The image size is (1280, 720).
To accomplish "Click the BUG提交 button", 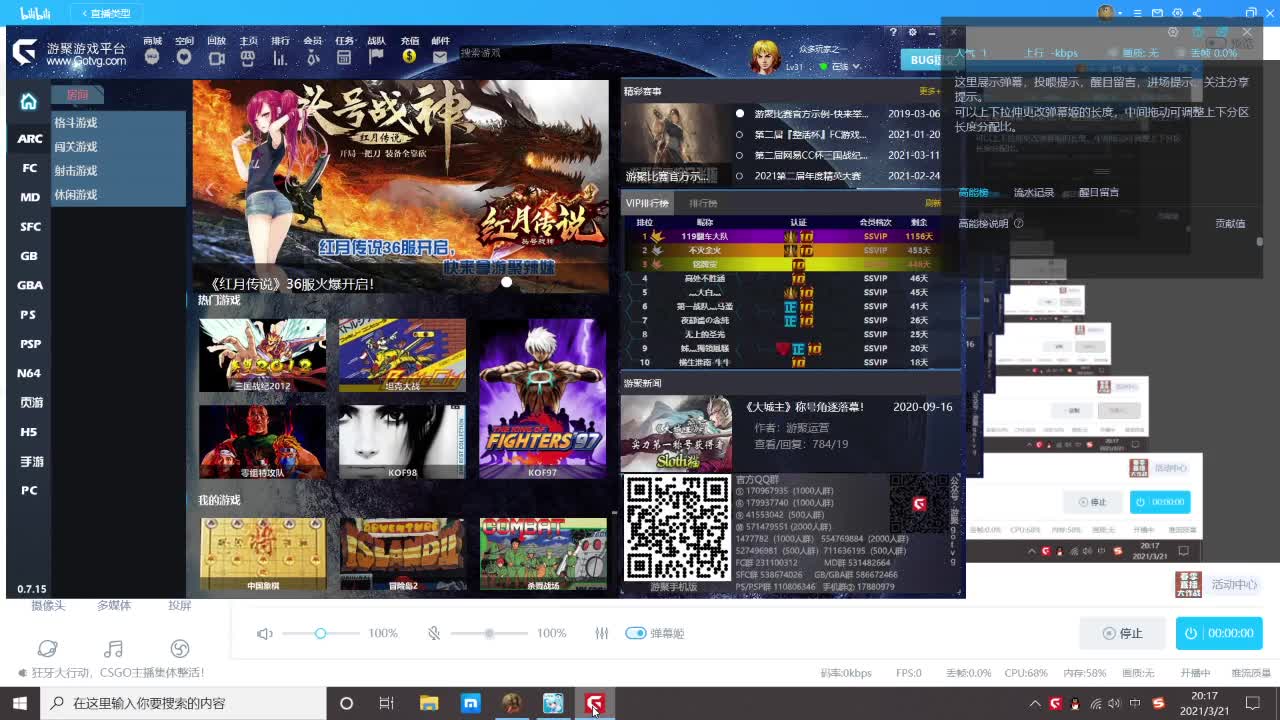I will (x=931, y=60).
